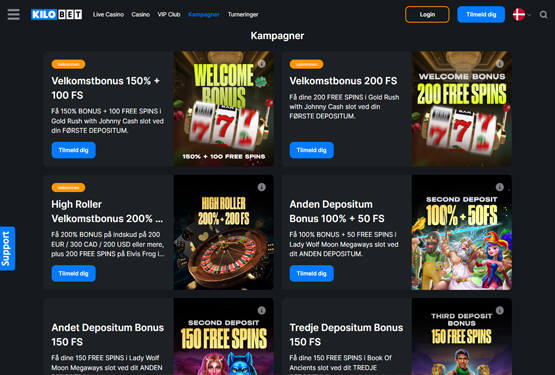Click the KILOBET logo

click(x=57, y=15)
